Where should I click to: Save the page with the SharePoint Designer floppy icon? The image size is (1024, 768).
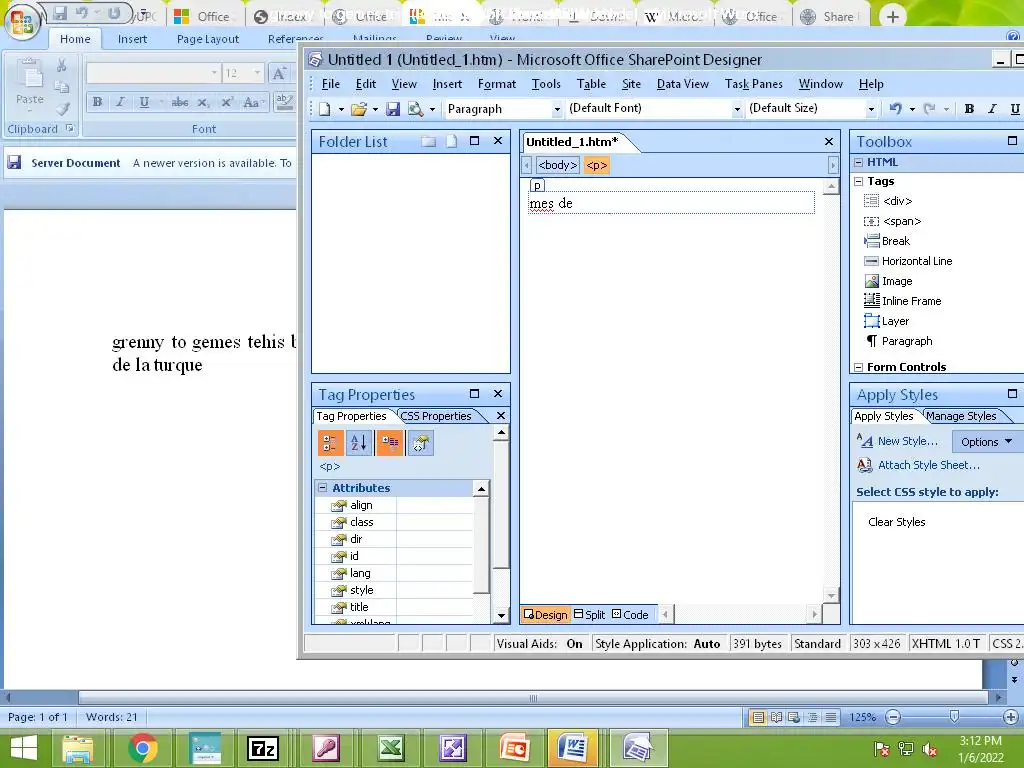392,109
